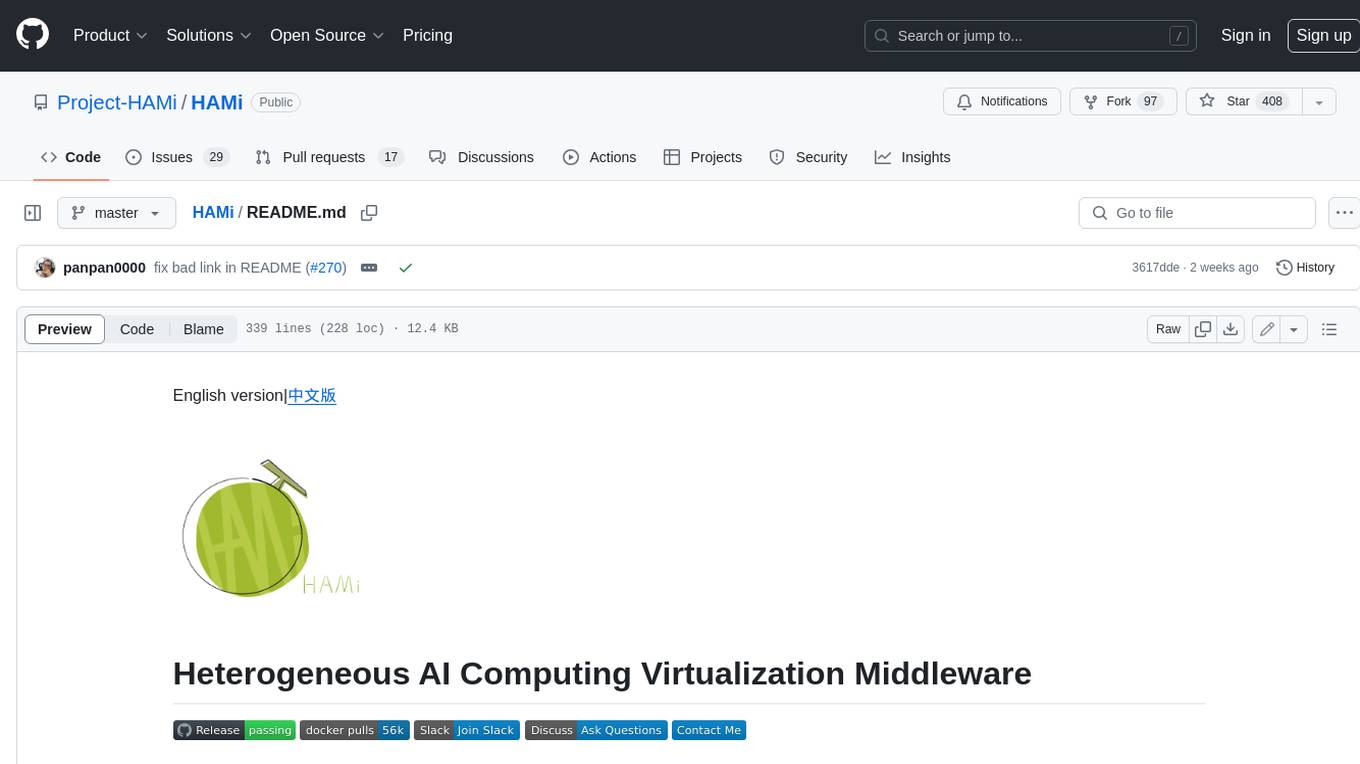1360x764 pixels.
Task: Download the raw file icon
Action: pyautogui.click(x=1231, y=329)
